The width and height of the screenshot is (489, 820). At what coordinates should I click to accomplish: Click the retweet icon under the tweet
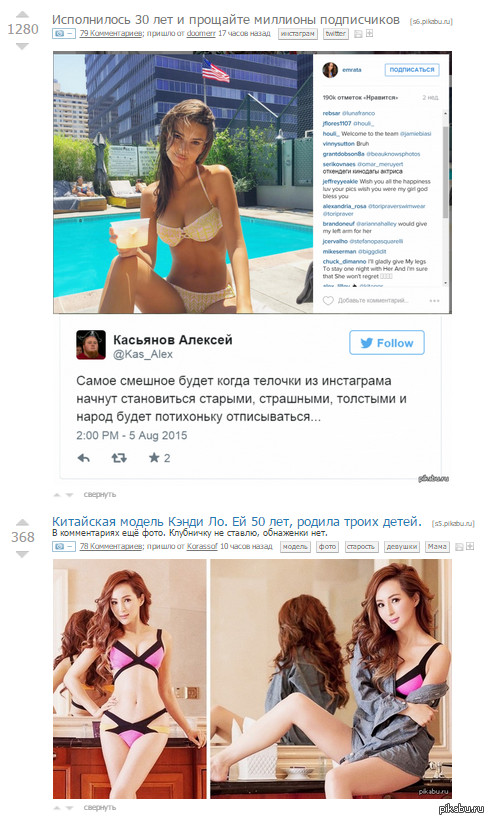coord(119,458)
